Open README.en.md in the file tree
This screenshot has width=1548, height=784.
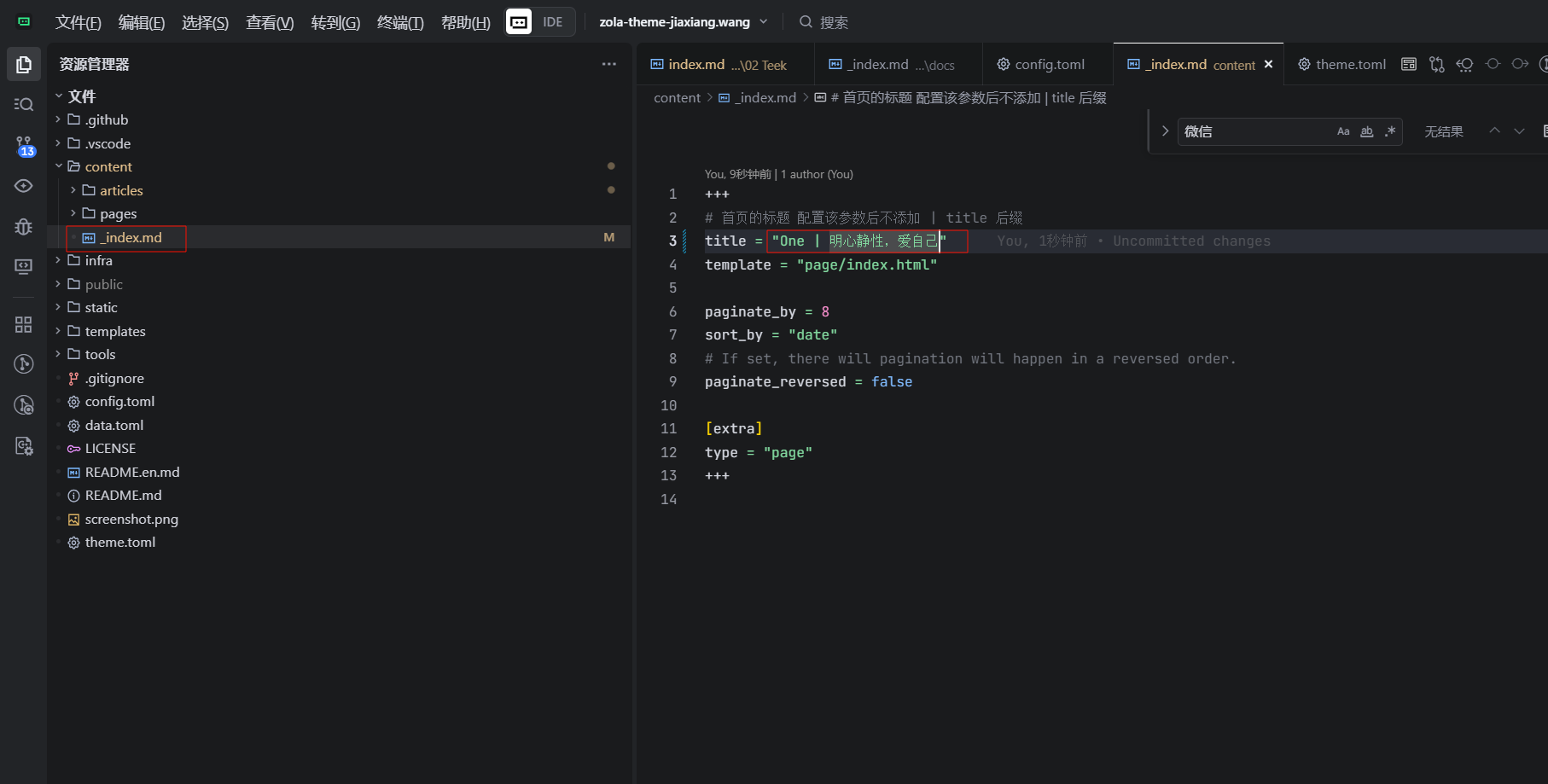(132, 472)
